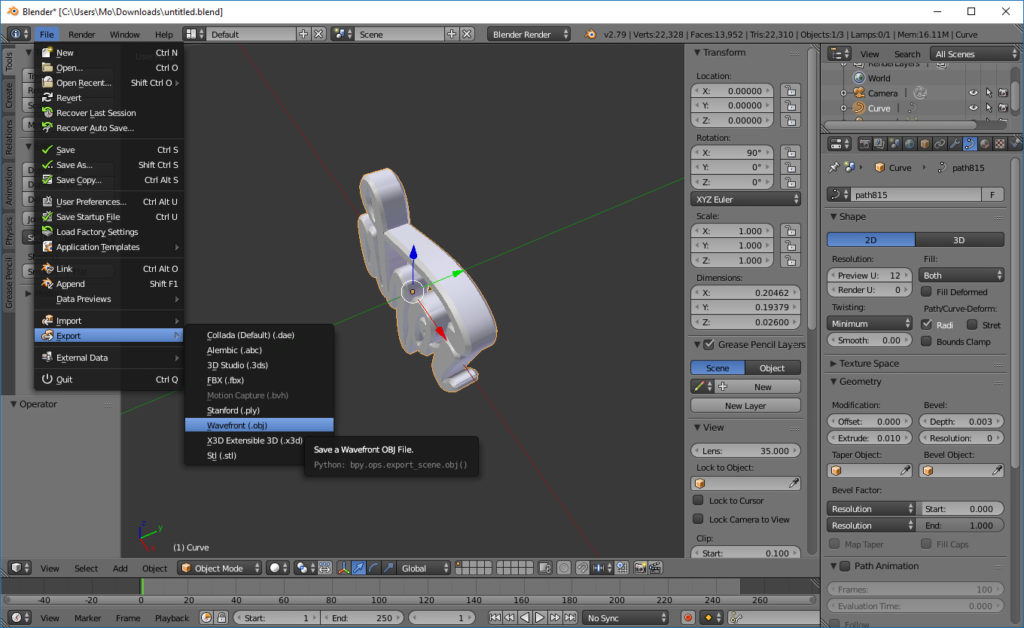Toggle renderability of Curve in the outliner

(x=1003, y=108)
